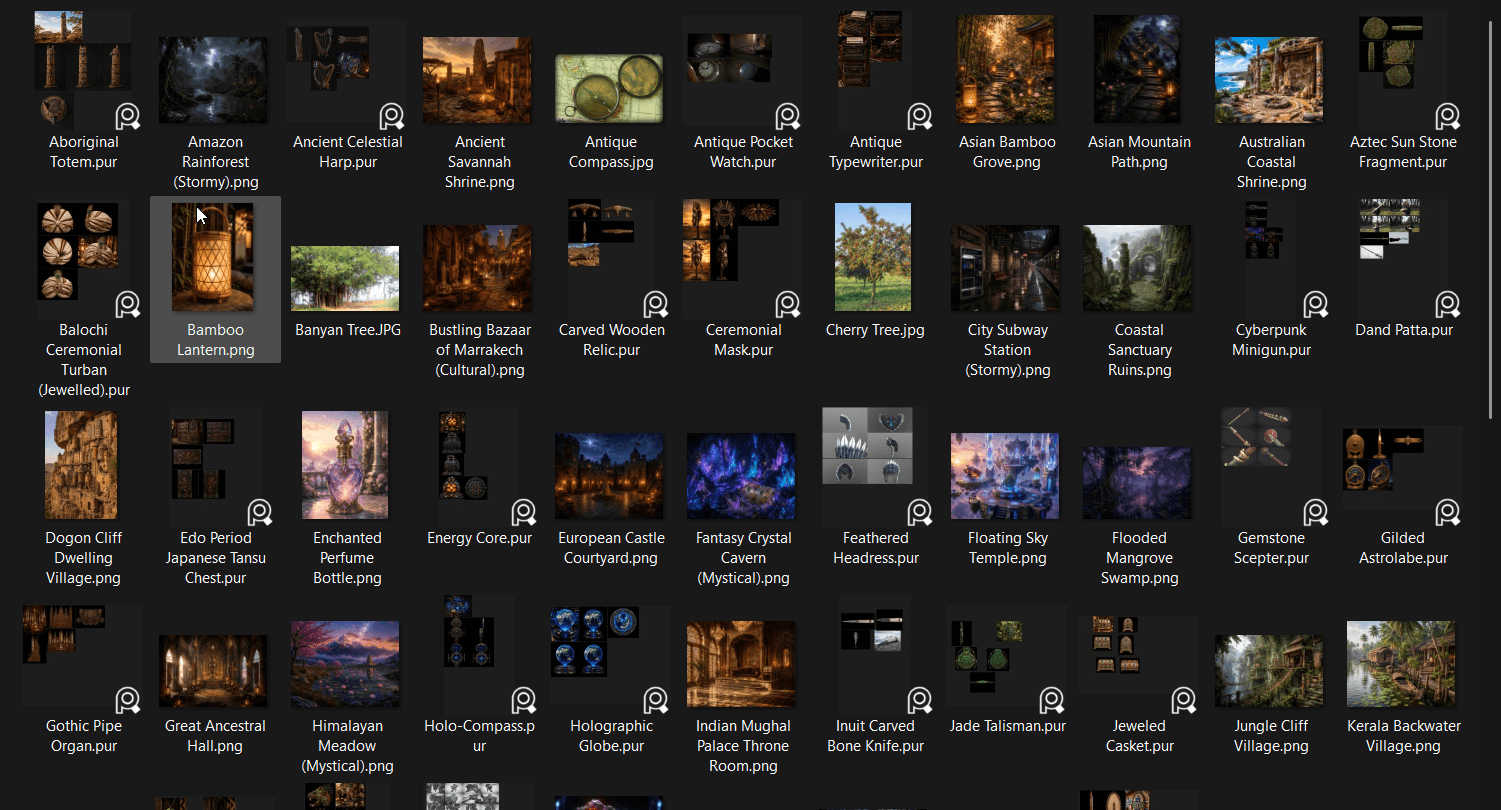Select the Gothic Pipe Organ.pur icon
Screen dimensions: 1501x810
click(83, 659)
